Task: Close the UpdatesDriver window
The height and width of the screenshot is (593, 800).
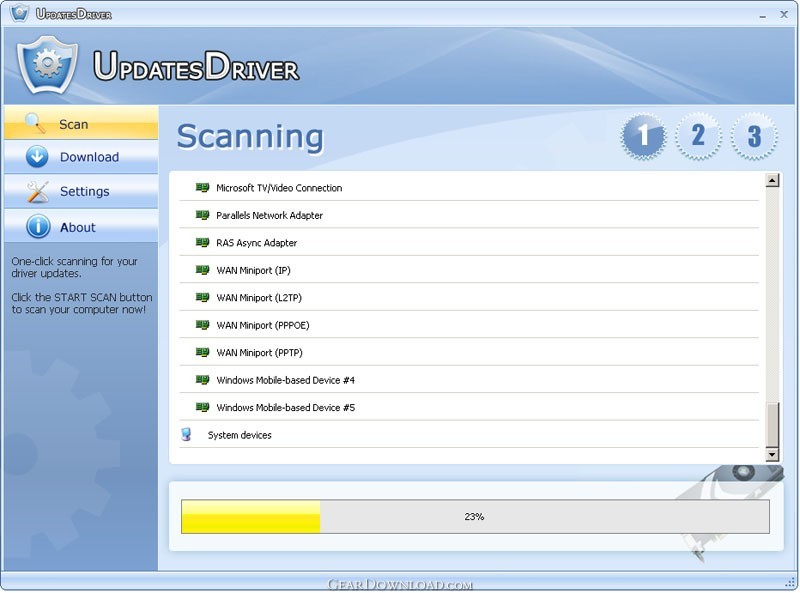Action: point(784,14)
